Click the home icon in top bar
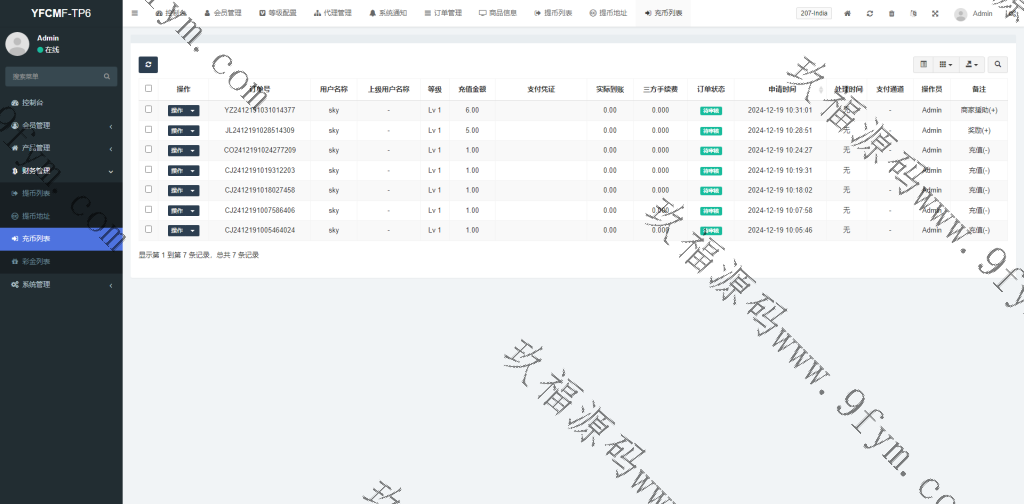1024x504 pixels. [848, 14]
